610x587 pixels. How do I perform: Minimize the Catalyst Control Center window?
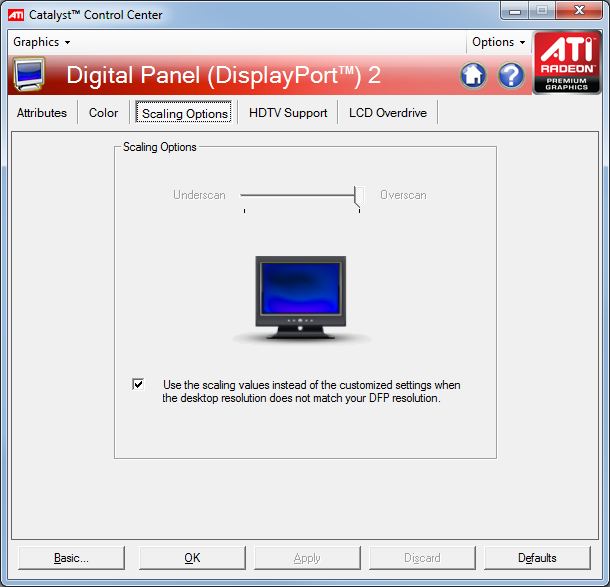[515, 11]
